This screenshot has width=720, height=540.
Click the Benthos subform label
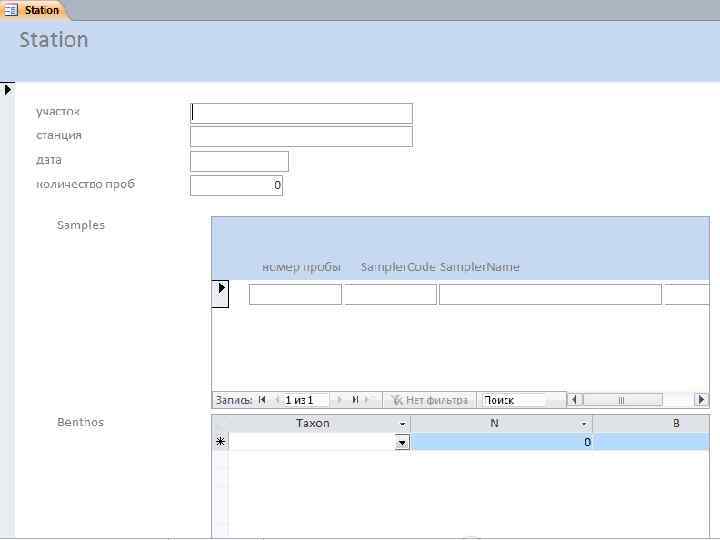coord(80,422)
